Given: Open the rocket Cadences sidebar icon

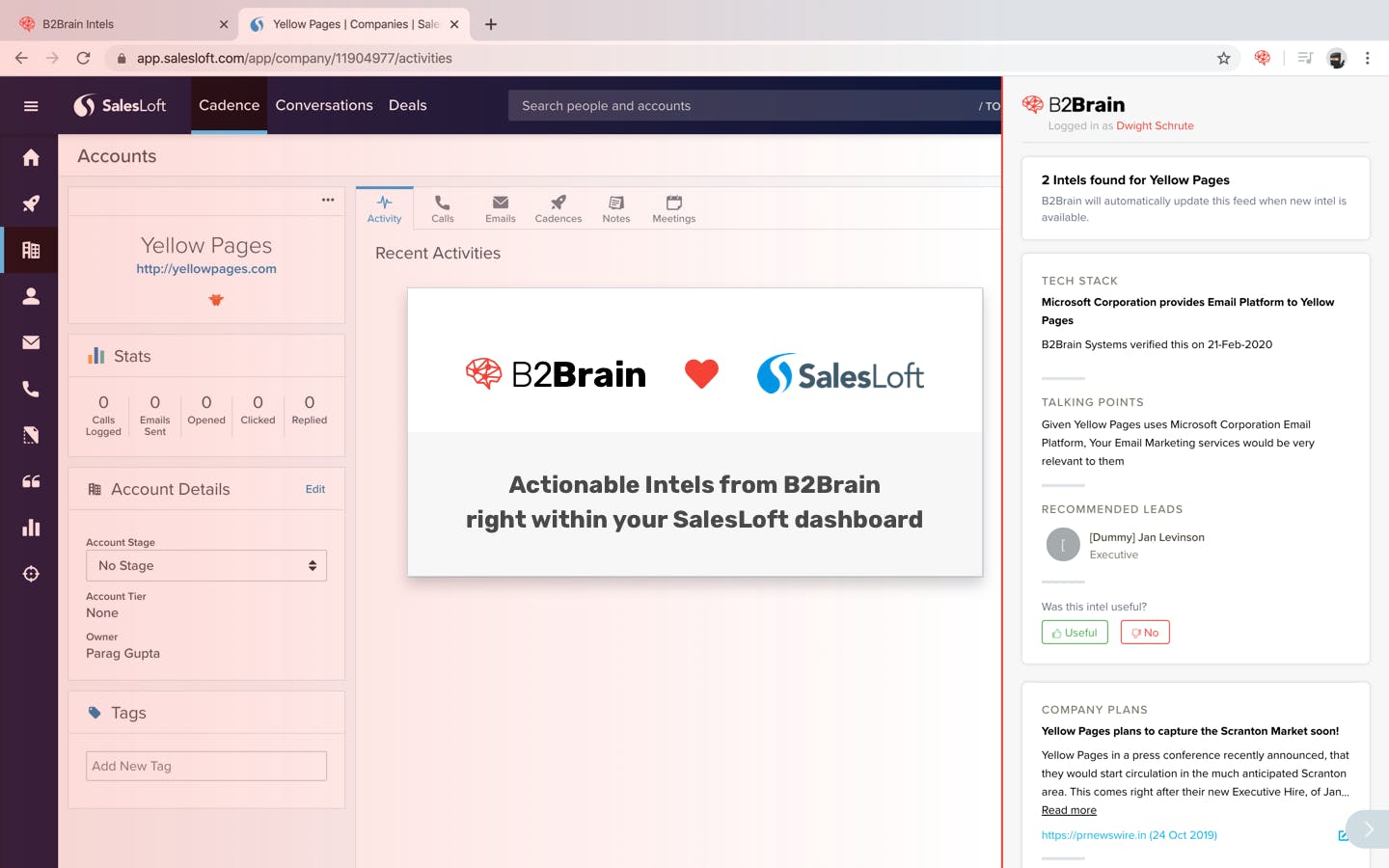Looking at the screenshot, I should pos(31,203).
